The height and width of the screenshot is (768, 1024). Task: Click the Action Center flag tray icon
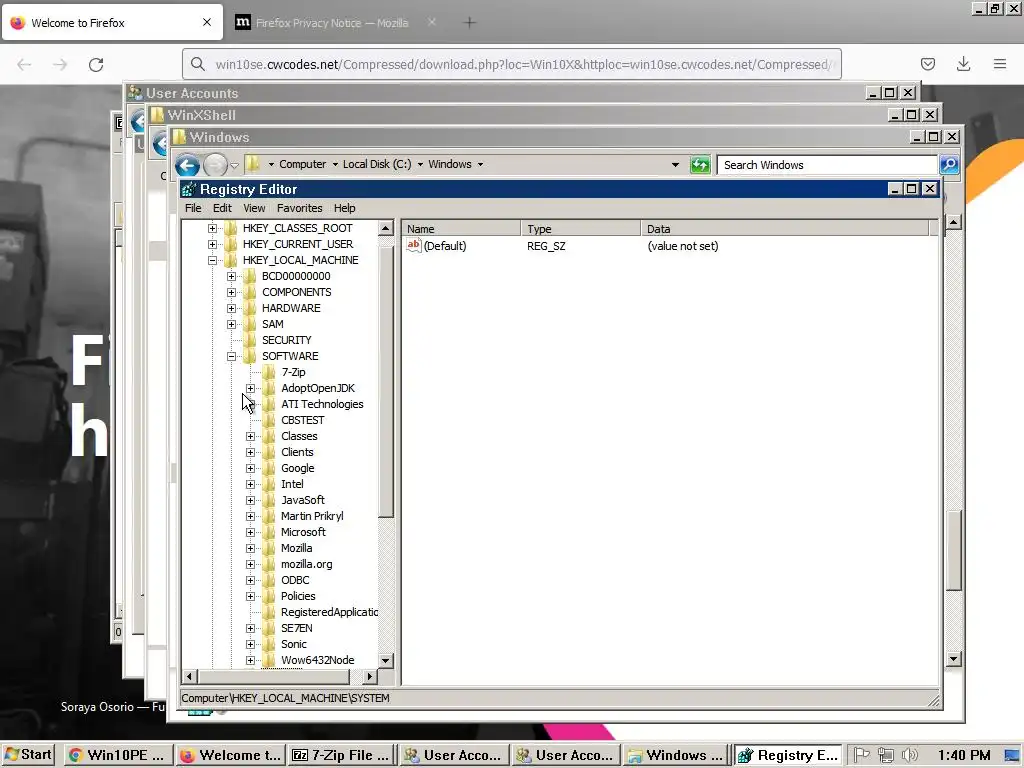click(x=861, y=755)
